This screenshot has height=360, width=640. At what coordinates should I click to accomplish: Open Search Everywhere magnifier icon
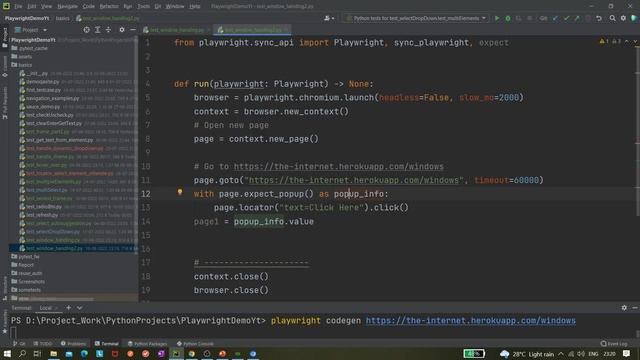612,18
